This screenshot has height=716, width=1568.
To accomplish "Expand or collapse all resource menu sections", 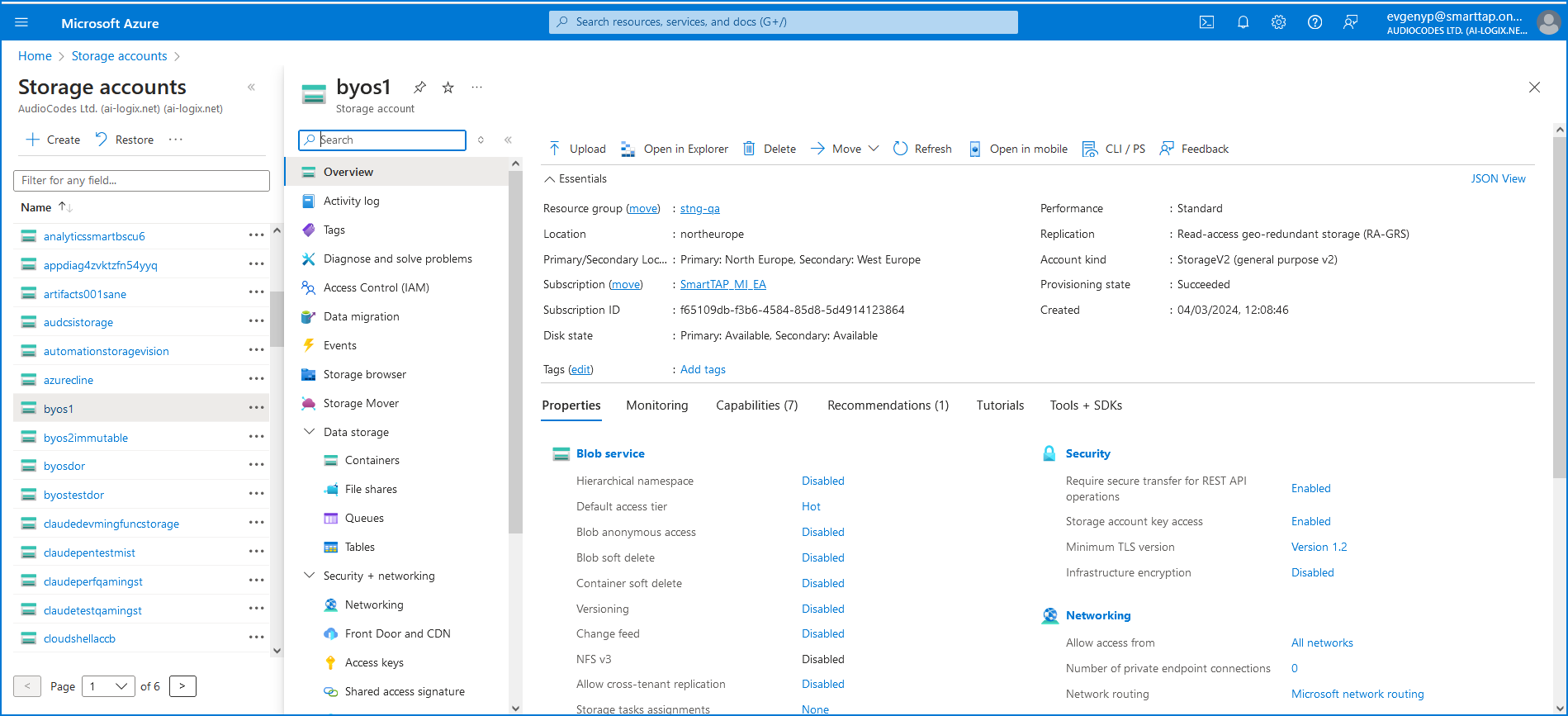I will pyautogui.click(x=481, y=140).
